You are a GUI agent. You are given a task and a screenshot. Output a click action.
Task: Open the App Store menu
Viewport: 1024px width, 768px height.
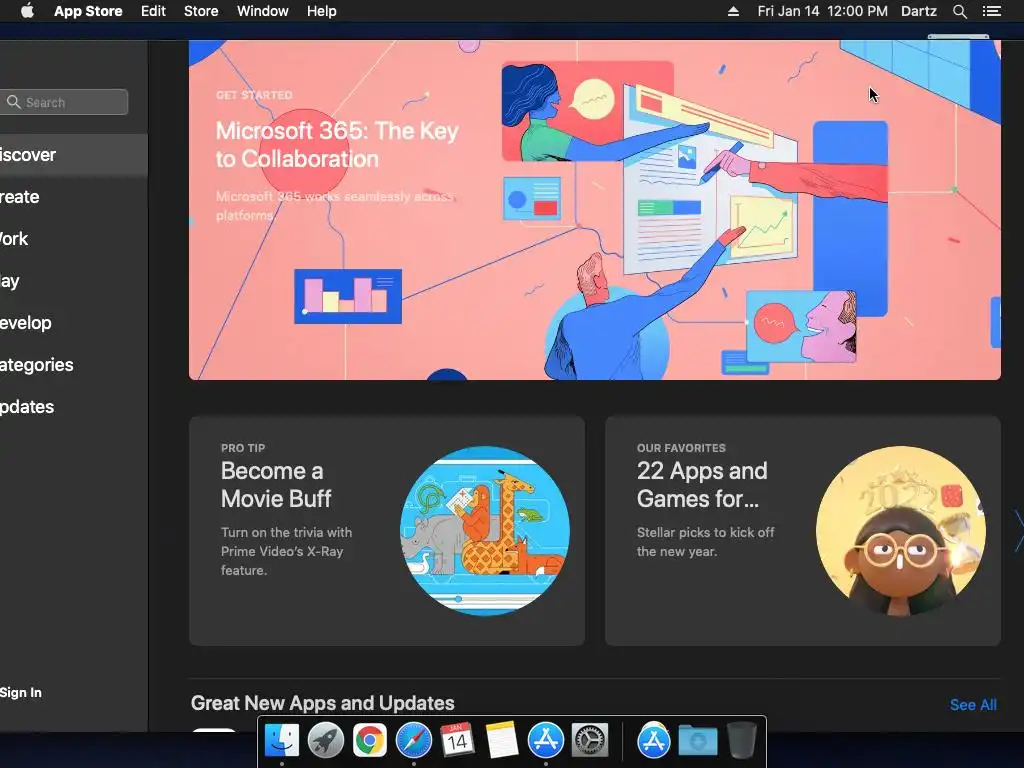[88, 11]
